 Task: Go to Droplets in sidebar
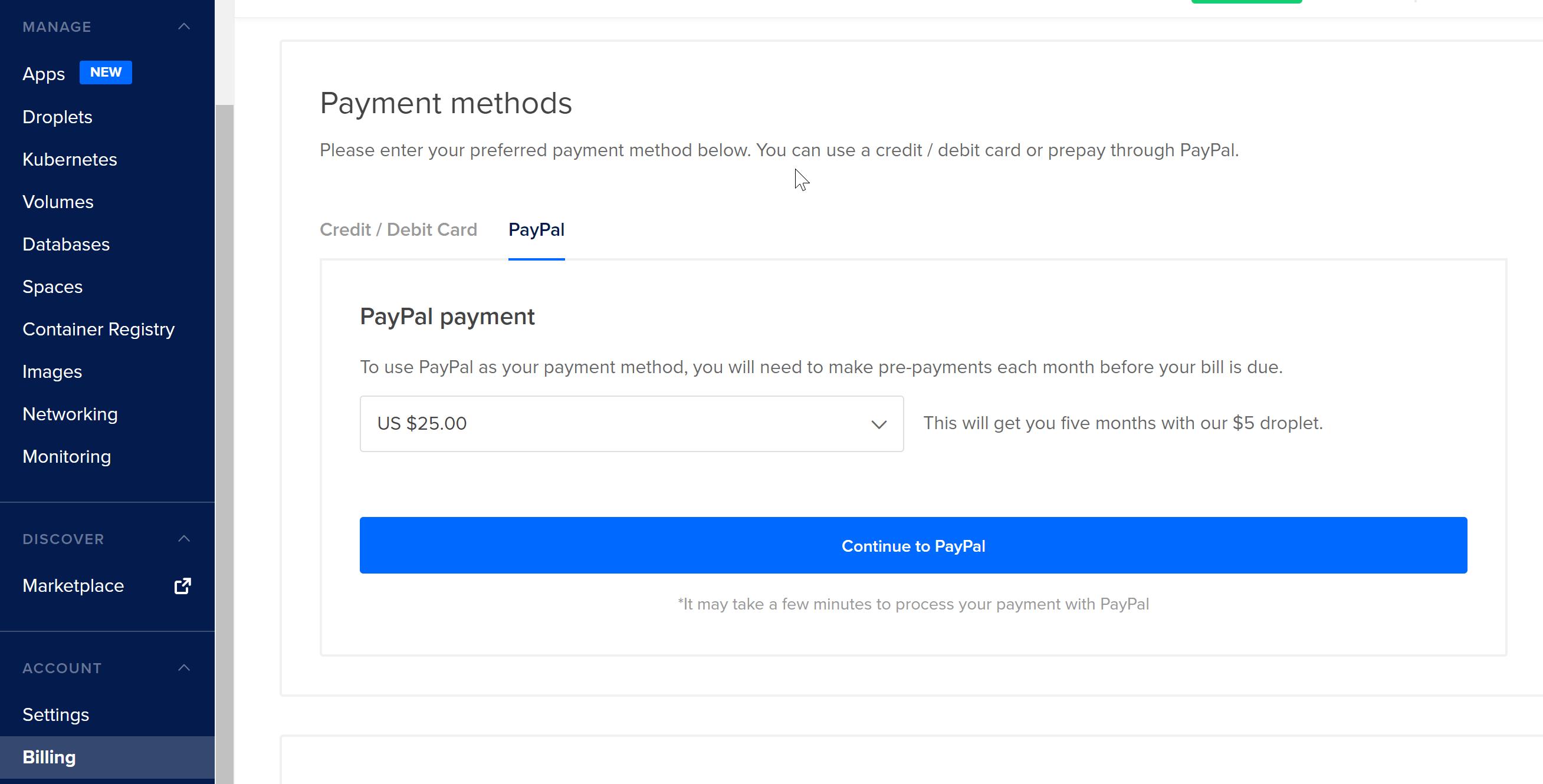click(57, 117)
